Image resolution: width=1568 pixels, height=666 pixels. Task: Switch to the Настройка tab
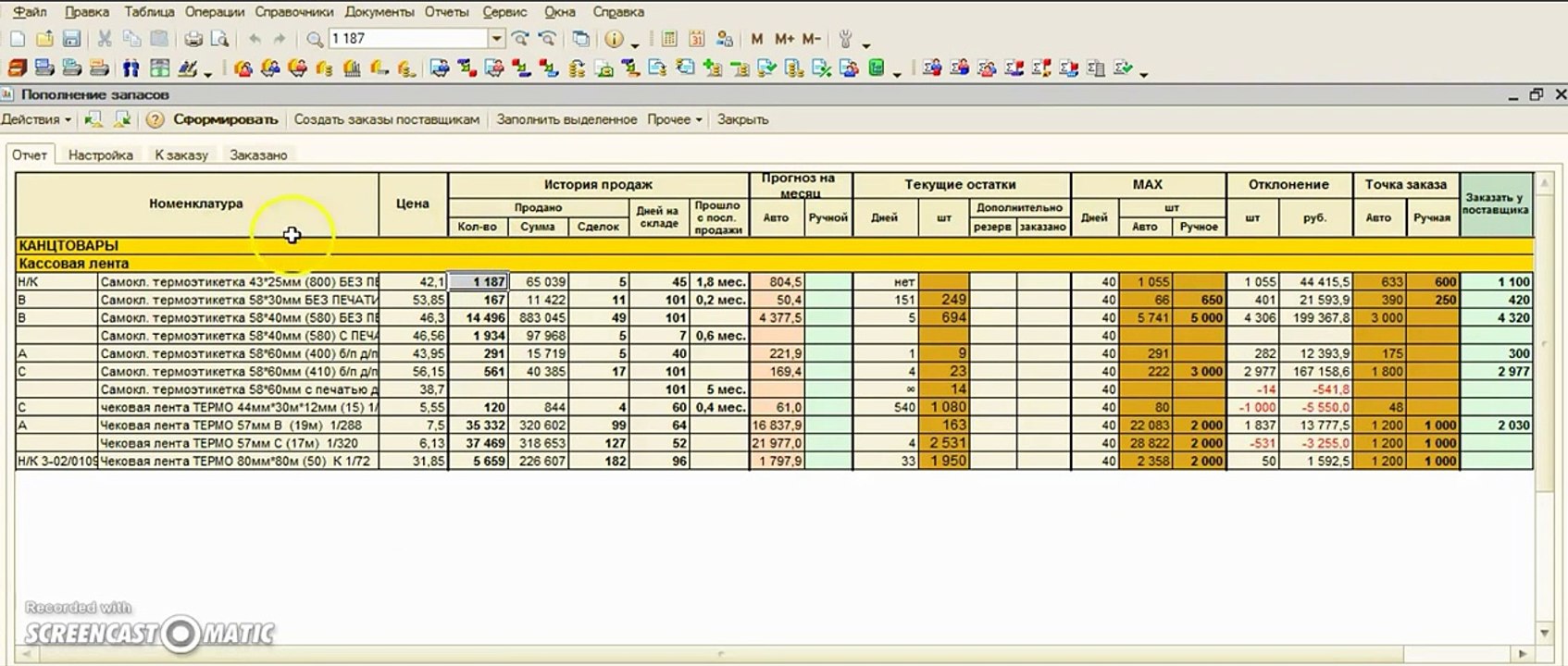click(101, 155)
